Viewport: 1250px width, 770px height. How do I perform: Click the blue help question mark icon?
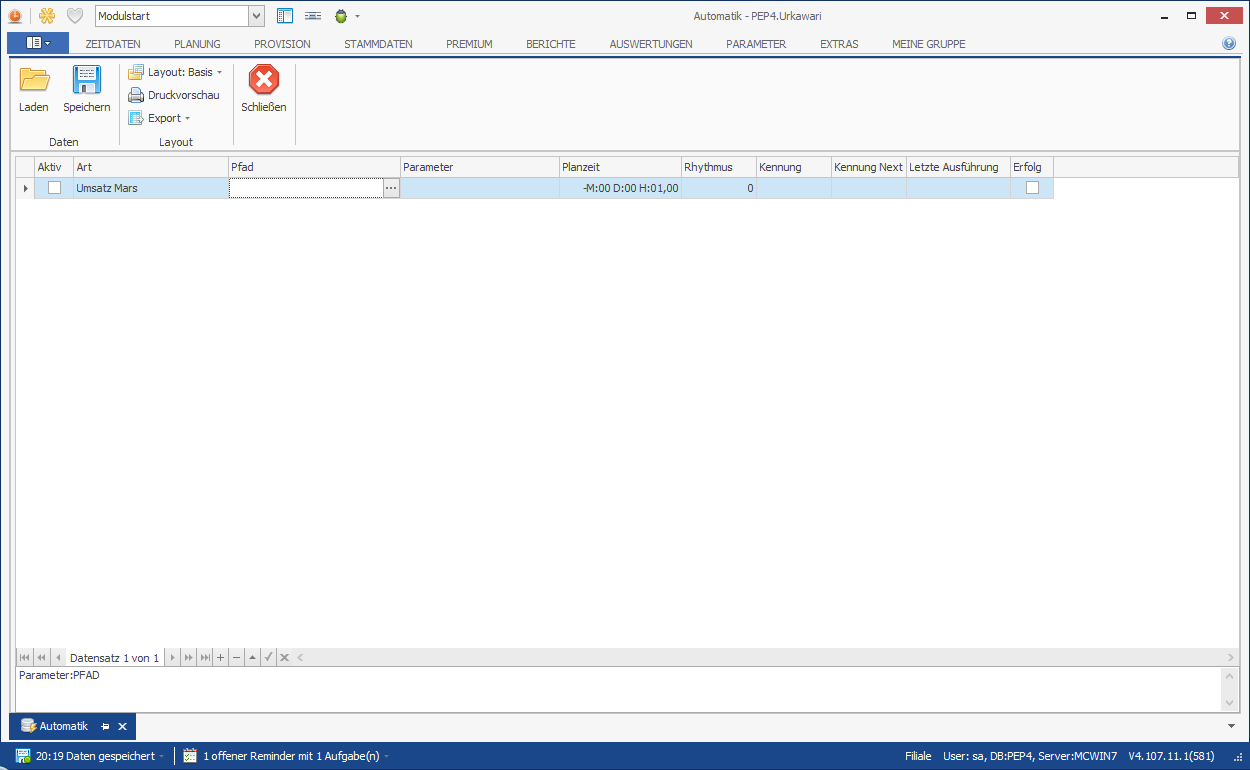[x=1229, y=44]
